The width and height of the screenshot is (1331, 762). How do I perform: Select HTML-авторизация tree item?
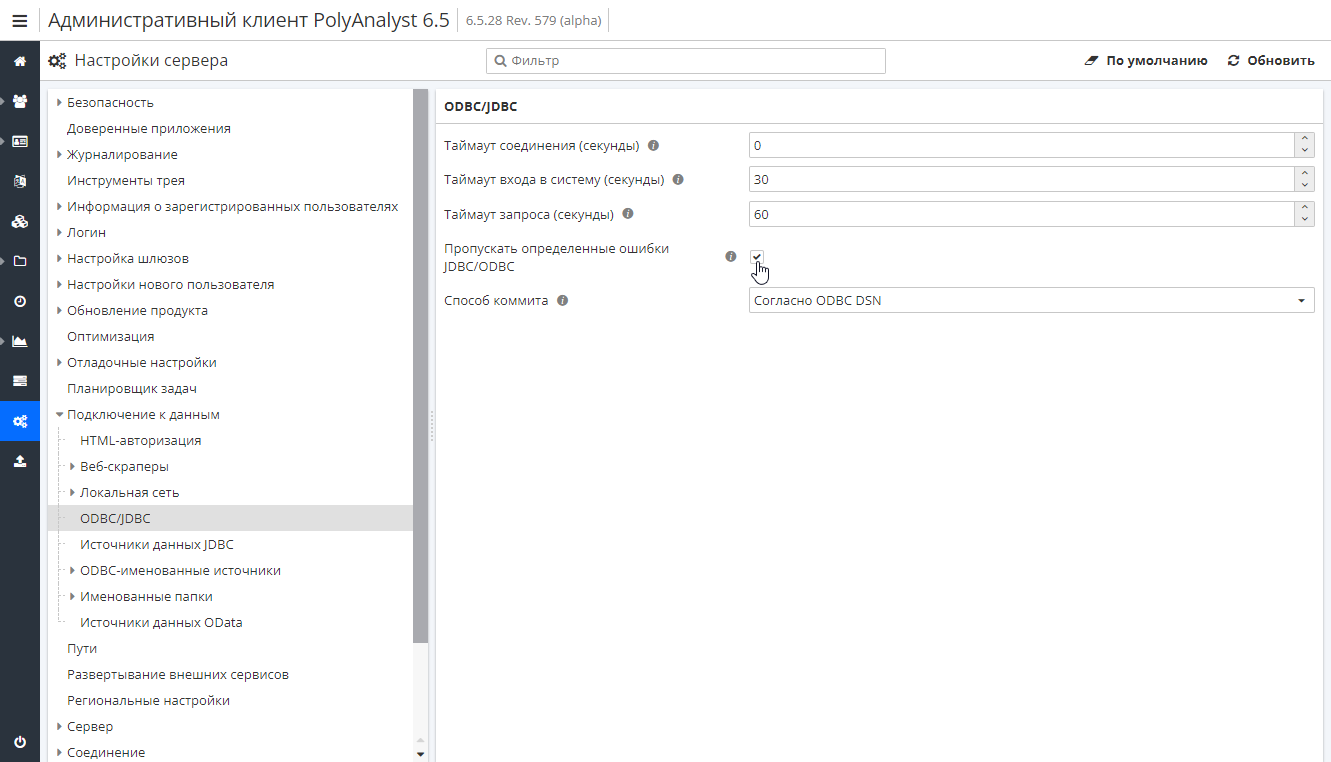coord(141,440)
